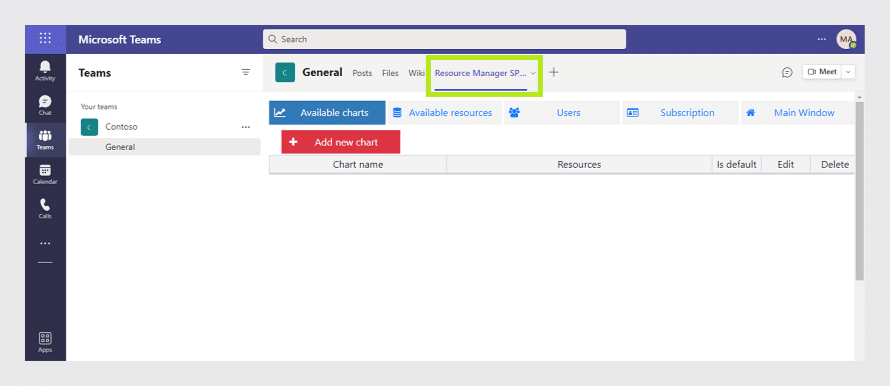The image size is (890, 386).
Task: Open the Available resources section
Action: 444,113
